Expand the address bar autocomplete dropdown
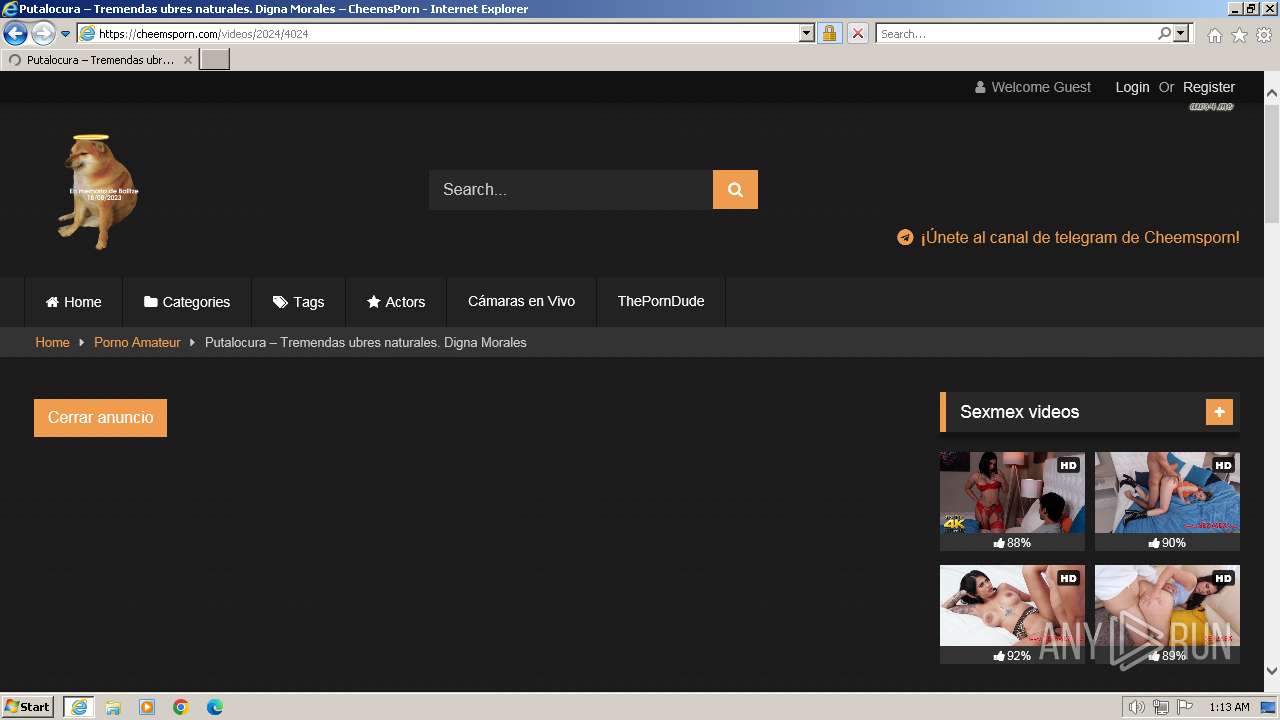The height and width of the screenshot is (720, 1280). (x=807, y=33)
